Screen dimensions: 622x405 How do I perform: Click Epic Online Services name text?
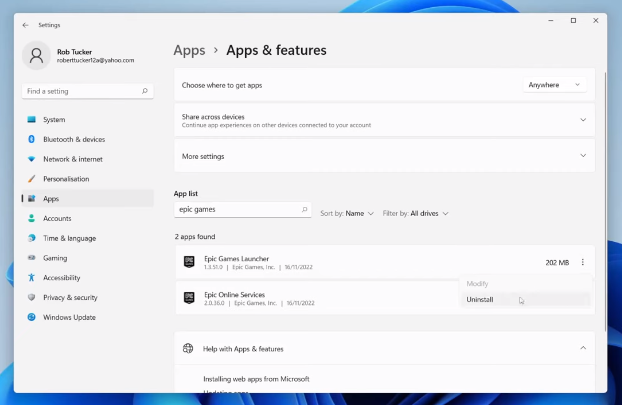[x=234, y=295]
